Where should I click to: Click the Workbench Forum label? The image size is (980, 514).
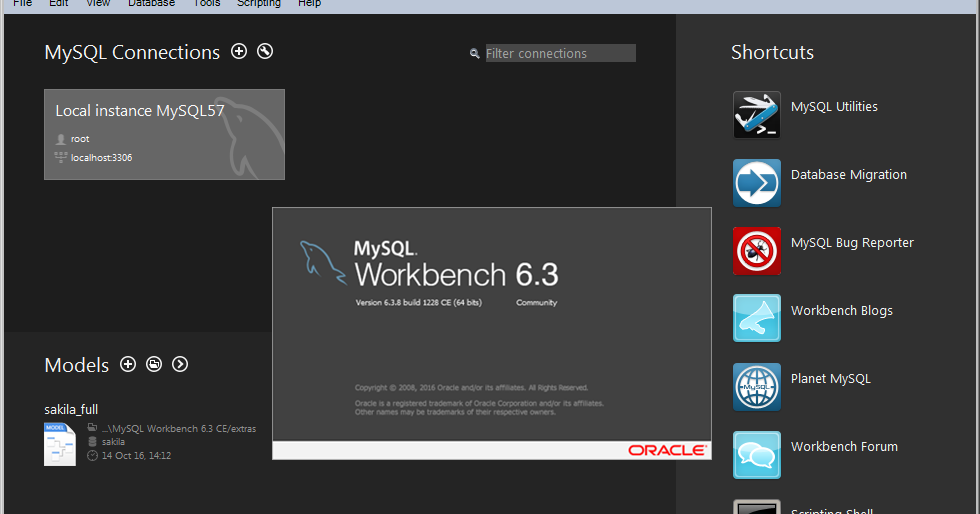click(x=844, y=446)
